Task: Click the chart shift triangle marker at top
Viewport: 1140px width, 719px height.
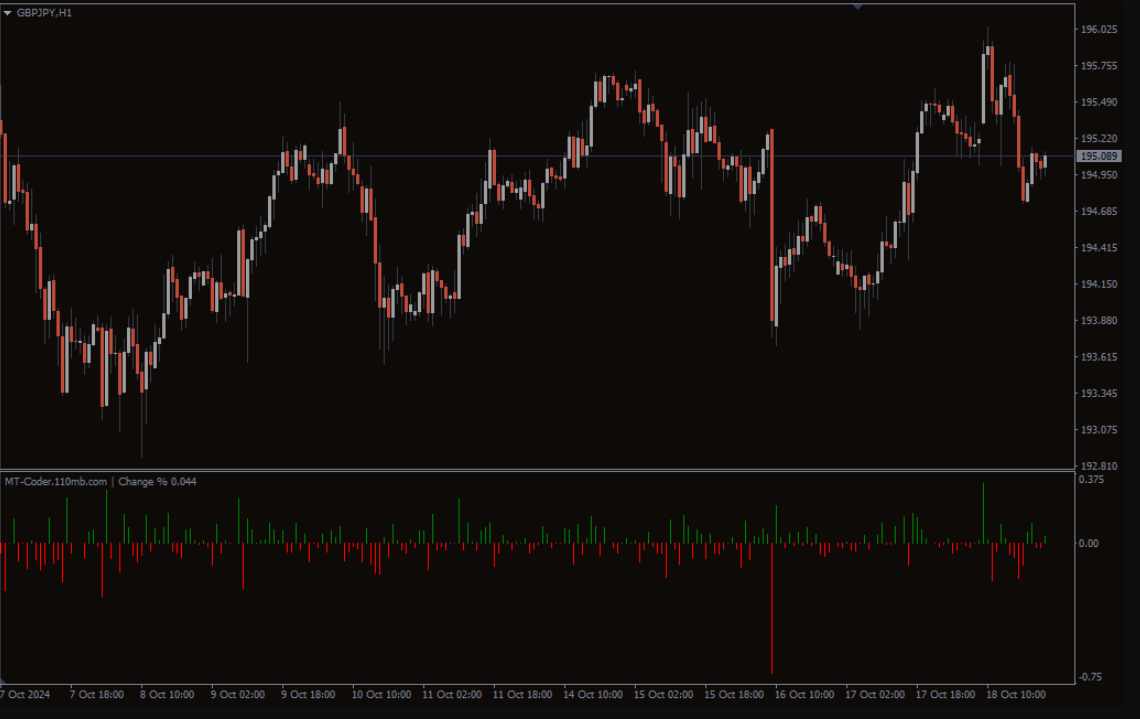Action: 857,6
